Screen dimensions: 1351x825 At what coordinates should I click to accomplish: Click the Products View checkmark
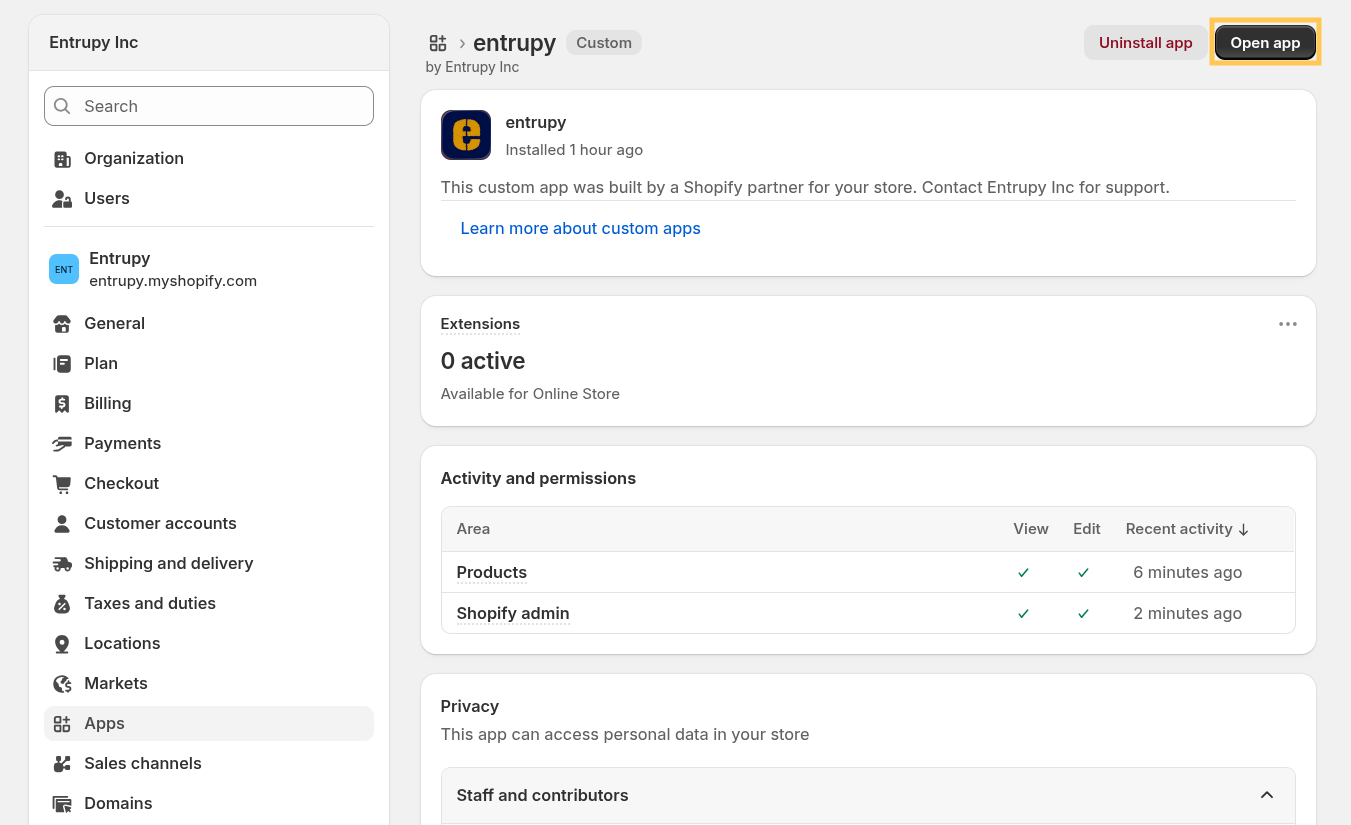1023,573
